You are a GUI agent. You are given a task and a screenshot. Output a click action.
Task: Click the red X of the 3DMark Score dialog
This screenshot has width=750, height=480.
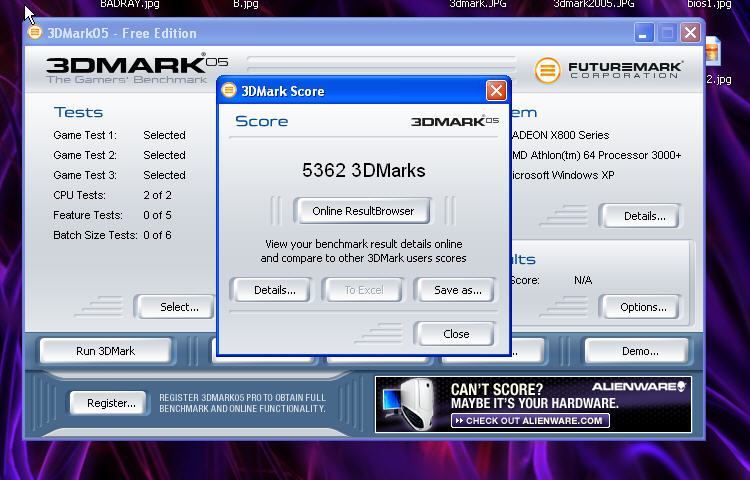496,90
